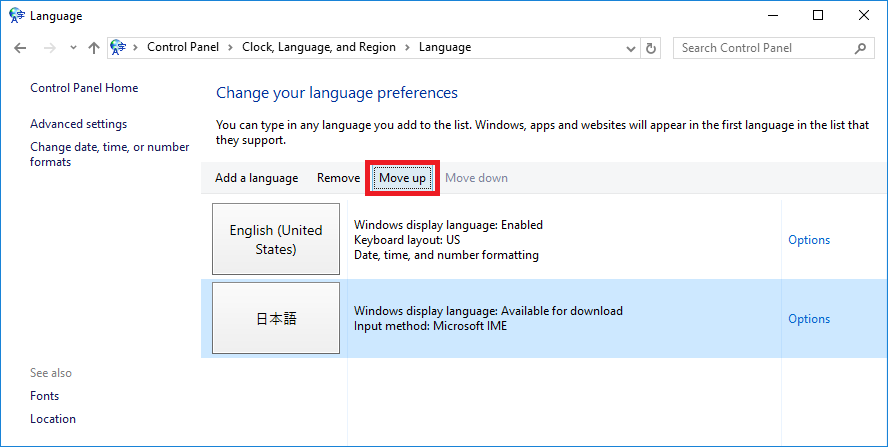Screen dimensions: 888x447
Task: Click 'Keyboard layout: US' text
Action: click(x=407, y=240)
